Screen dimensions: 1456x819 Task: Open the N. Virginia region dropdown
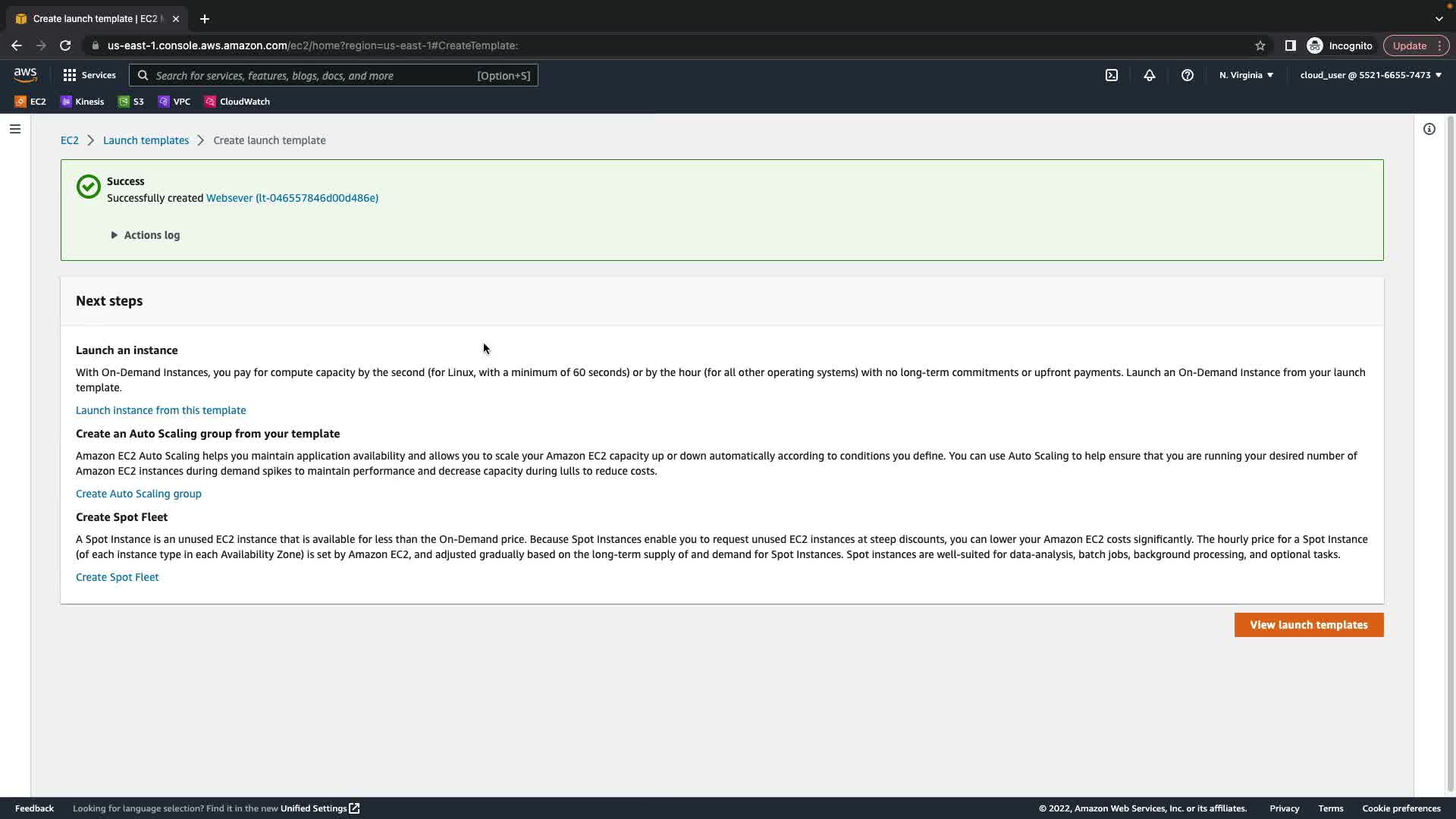tap(1246, 75)
